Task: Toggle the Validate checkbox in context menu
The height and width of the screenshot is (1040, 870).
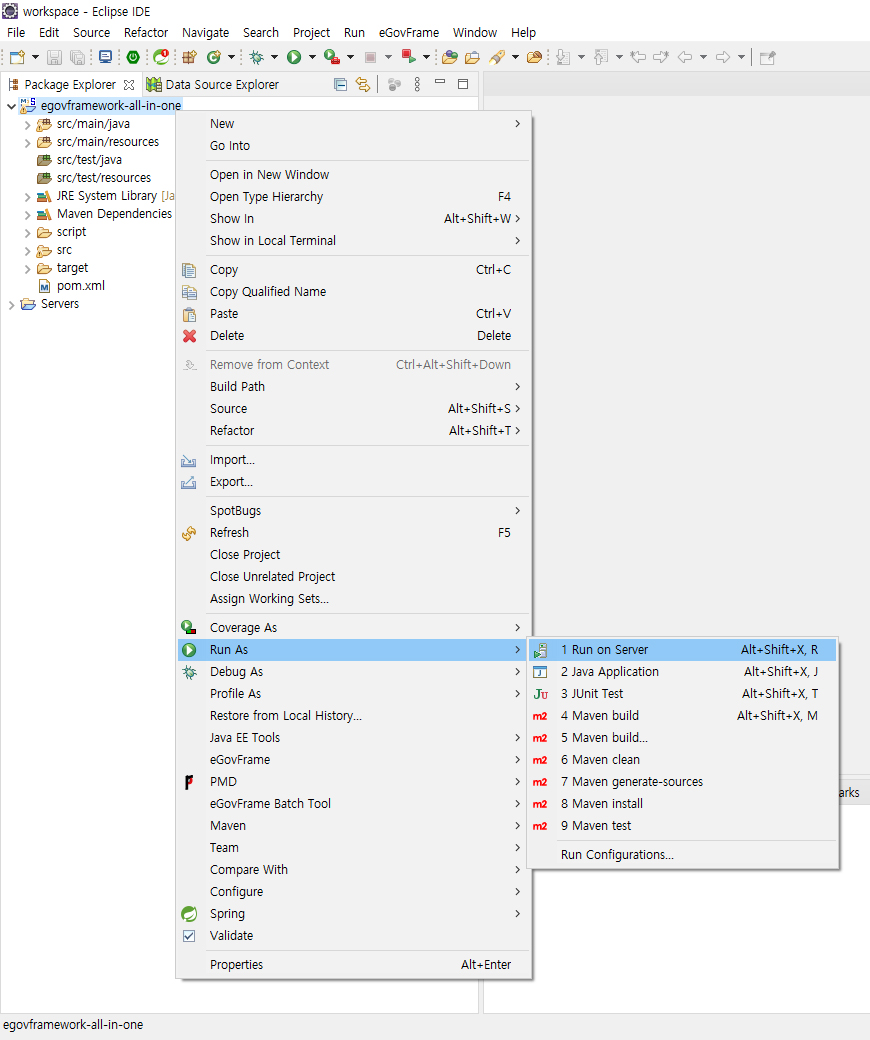Action: pyautogui.click(x=189, y=936)
